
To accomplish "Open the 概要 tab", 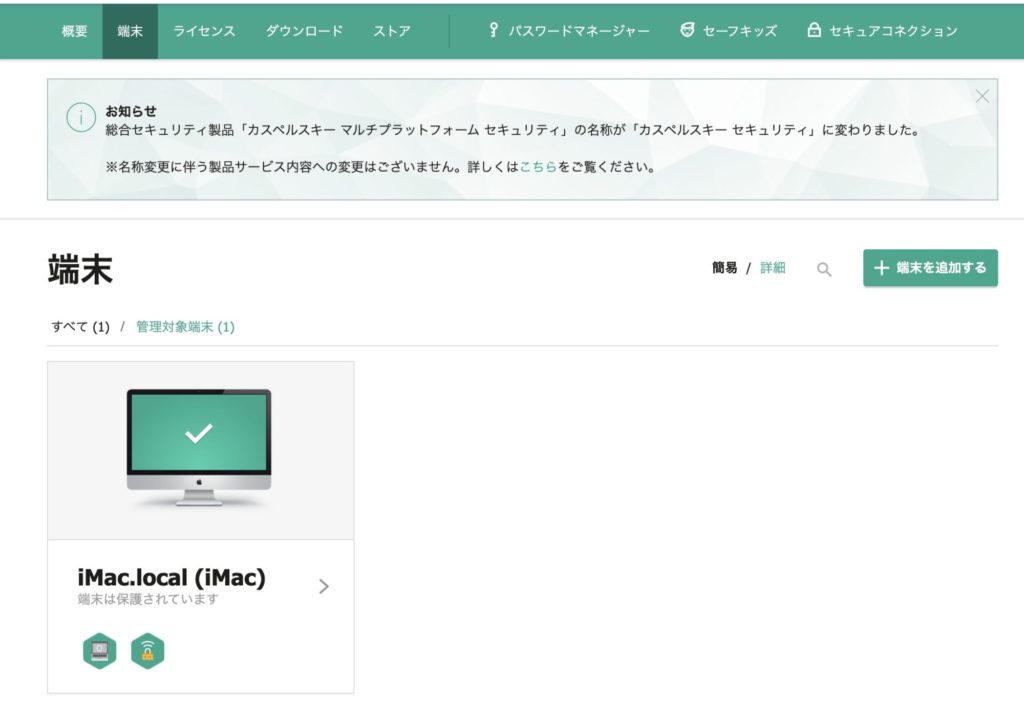I will (x=75, y=31).
